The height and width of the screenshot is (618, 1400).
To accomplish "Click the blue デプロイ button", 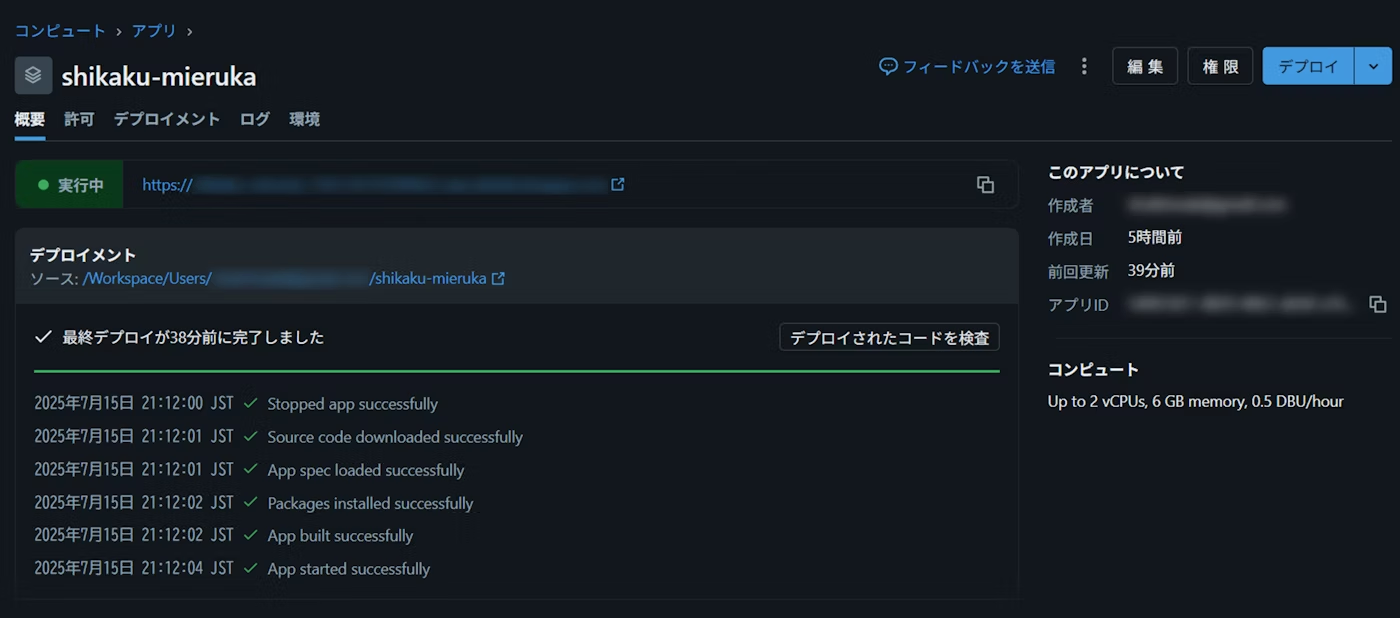I will [x=1308, y=66].
